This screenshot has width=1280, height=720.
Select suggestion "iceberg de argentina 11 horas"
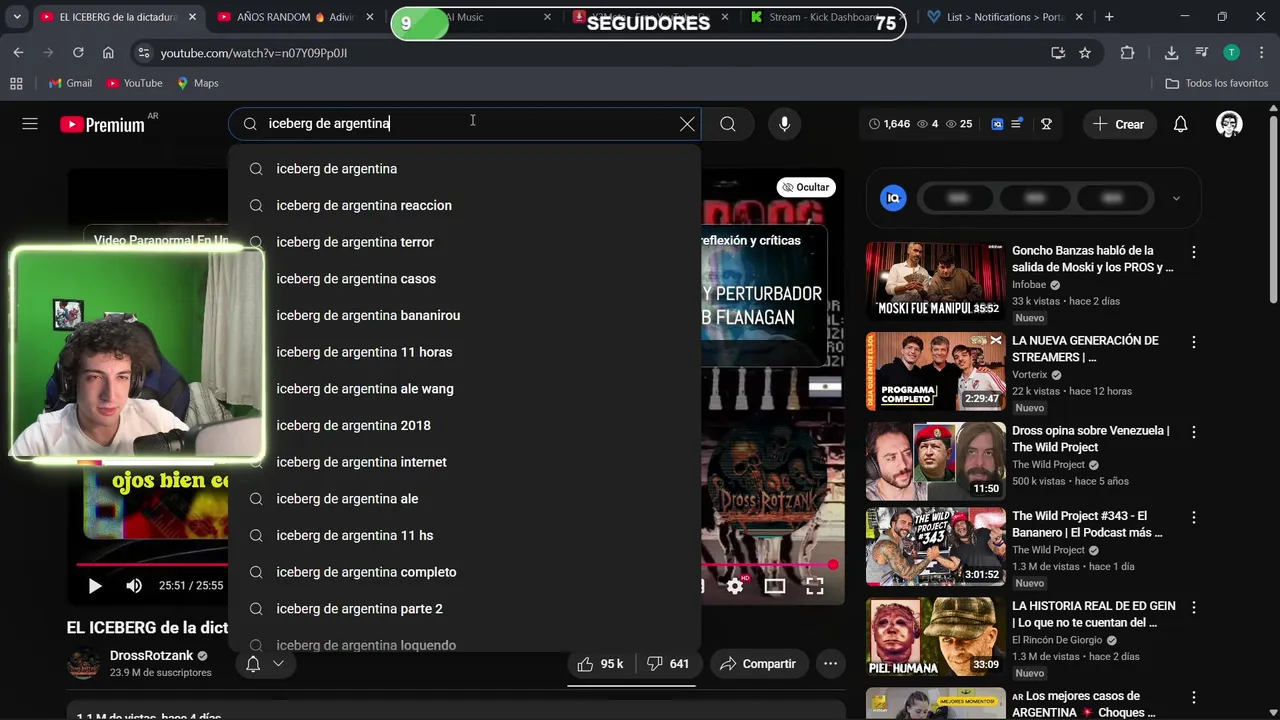click(x=465, y=352)
